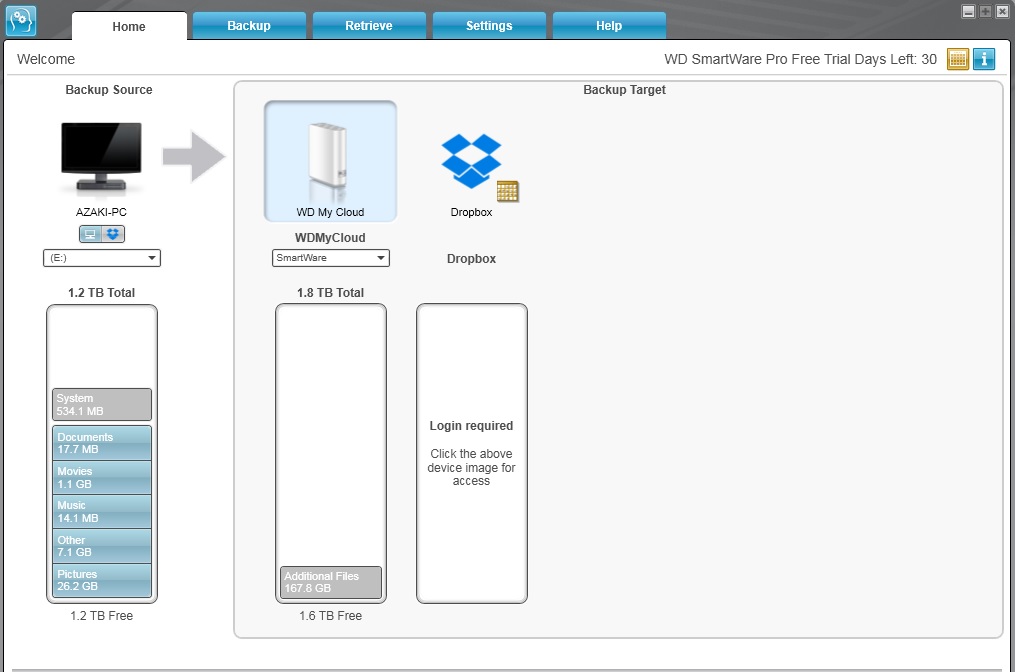Click the calendar badge on Dropbox icon
Image resolution: width=1015 pixels, height=672 pixels.
pos(508,191)
